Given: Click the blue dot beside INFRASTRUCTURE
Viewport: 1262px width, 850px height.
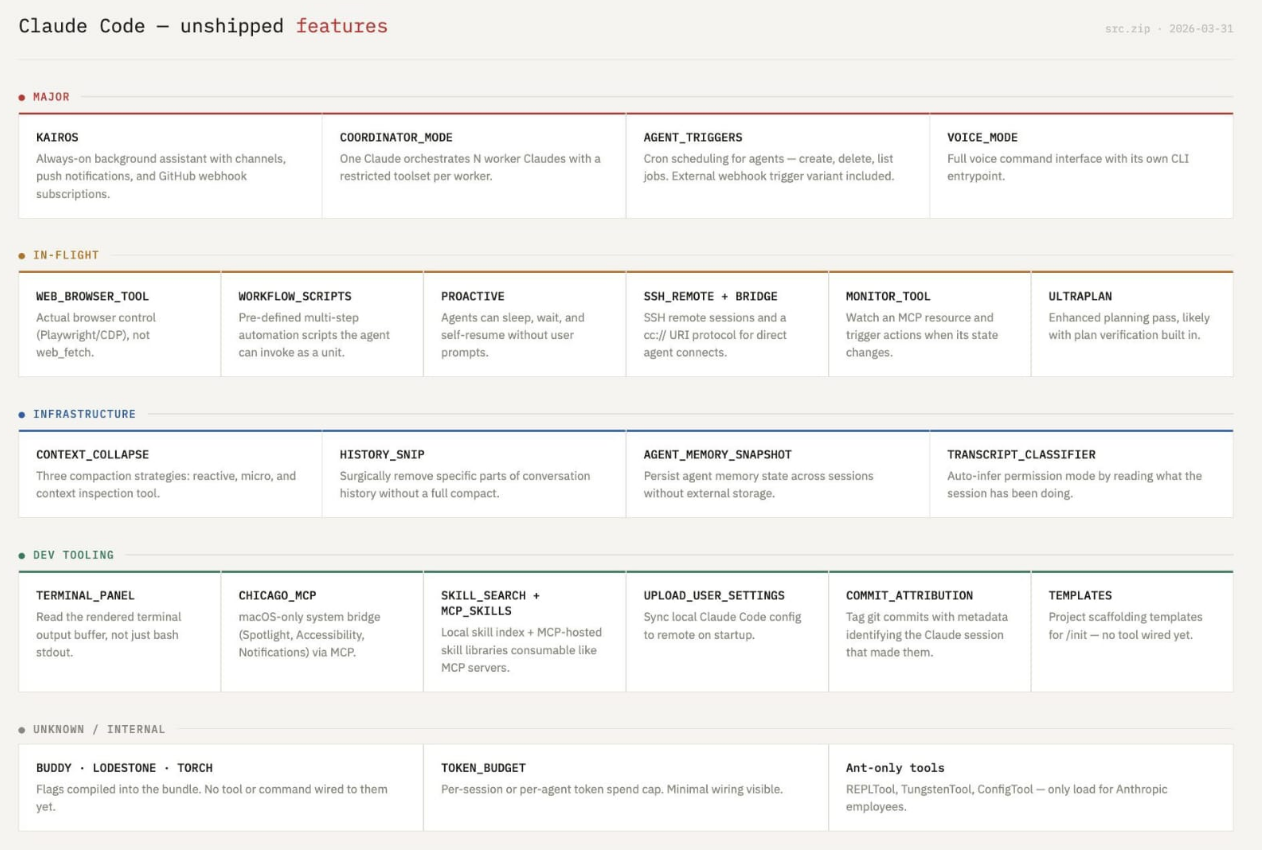Looking at the screenshot, I should pos(22,414).
